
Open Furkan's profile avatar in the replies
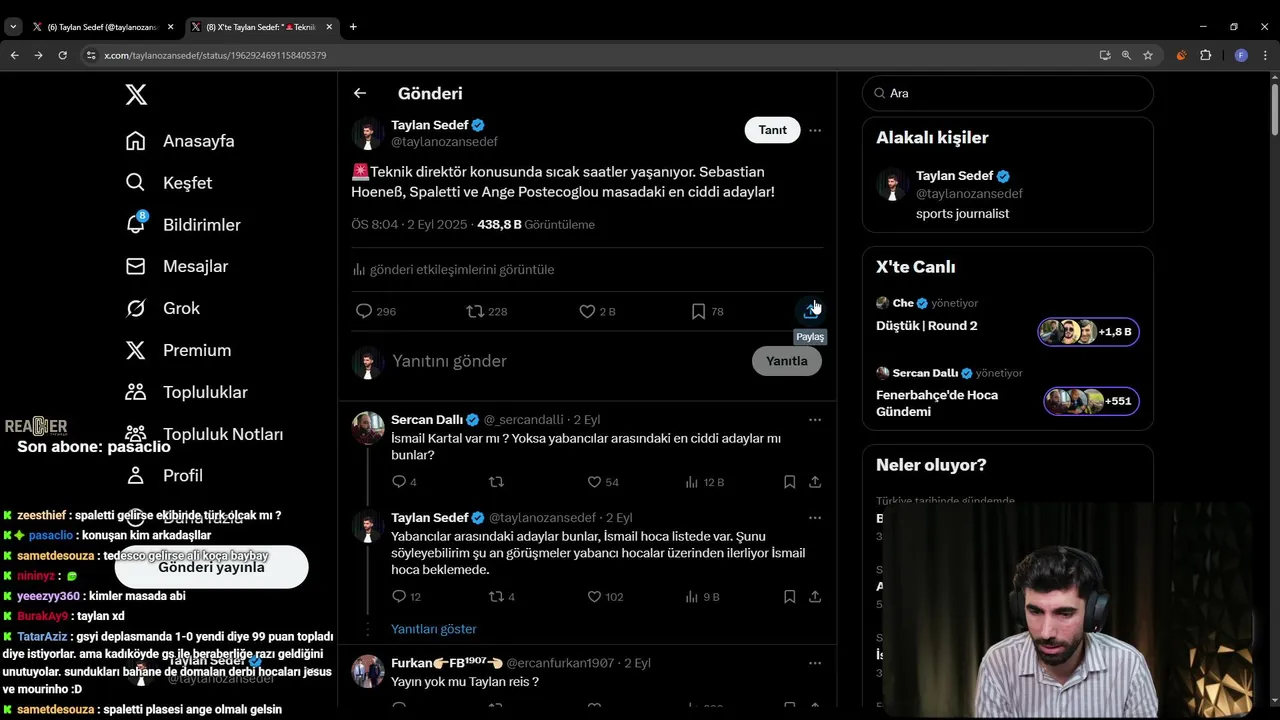[368, 671]
